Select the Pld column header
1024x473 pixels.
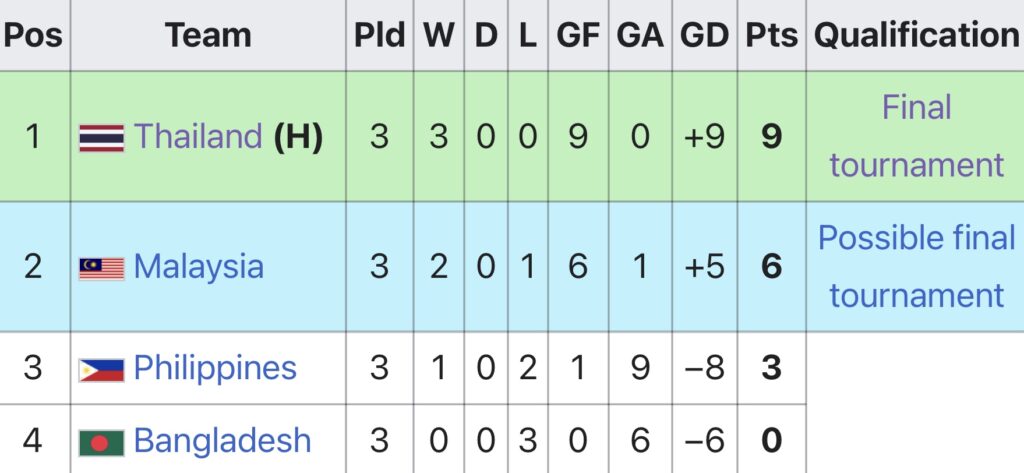(x=379, y=35)
